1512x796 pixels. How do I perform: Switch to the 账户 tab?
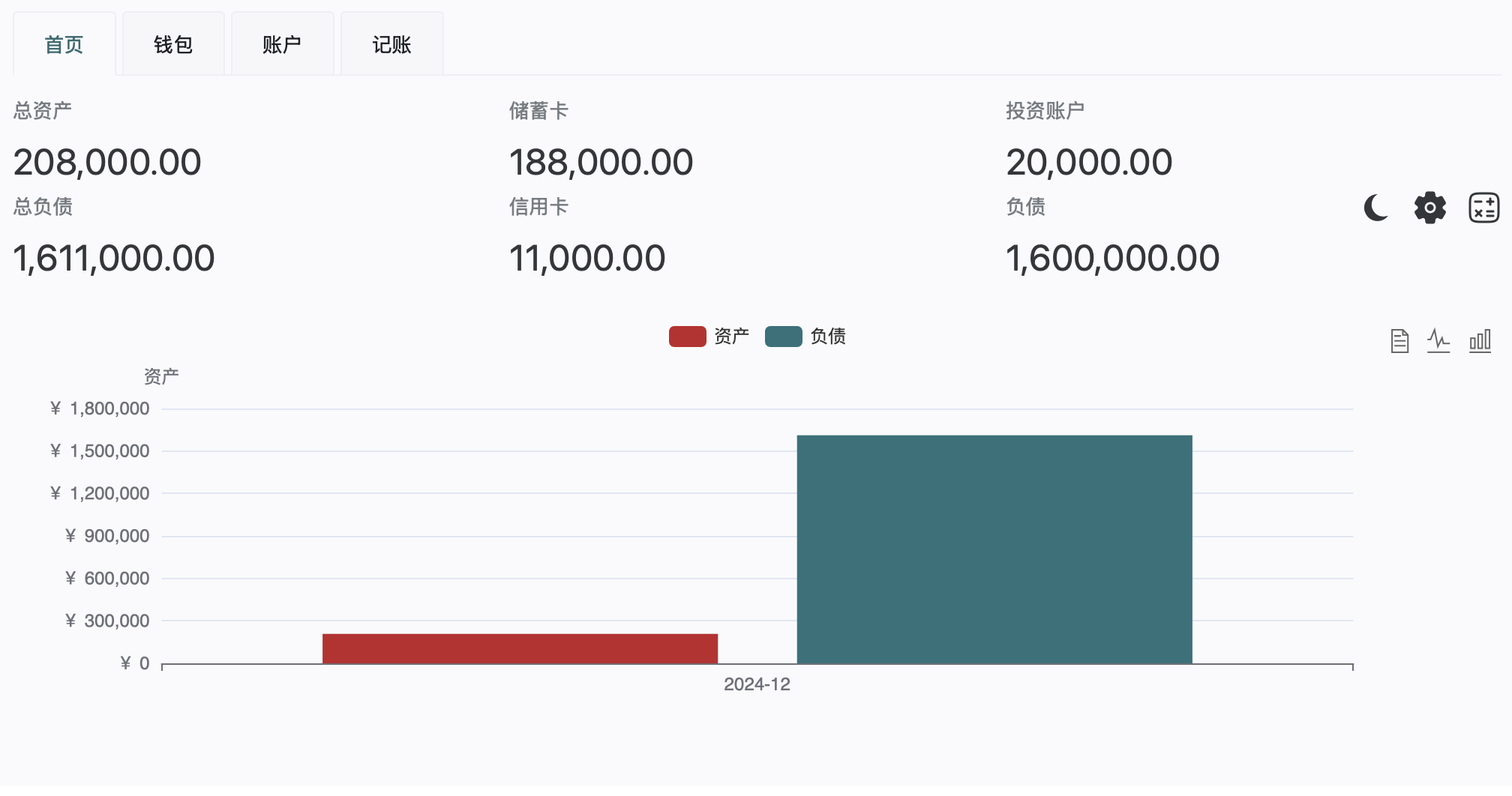[x=282, y=44]
